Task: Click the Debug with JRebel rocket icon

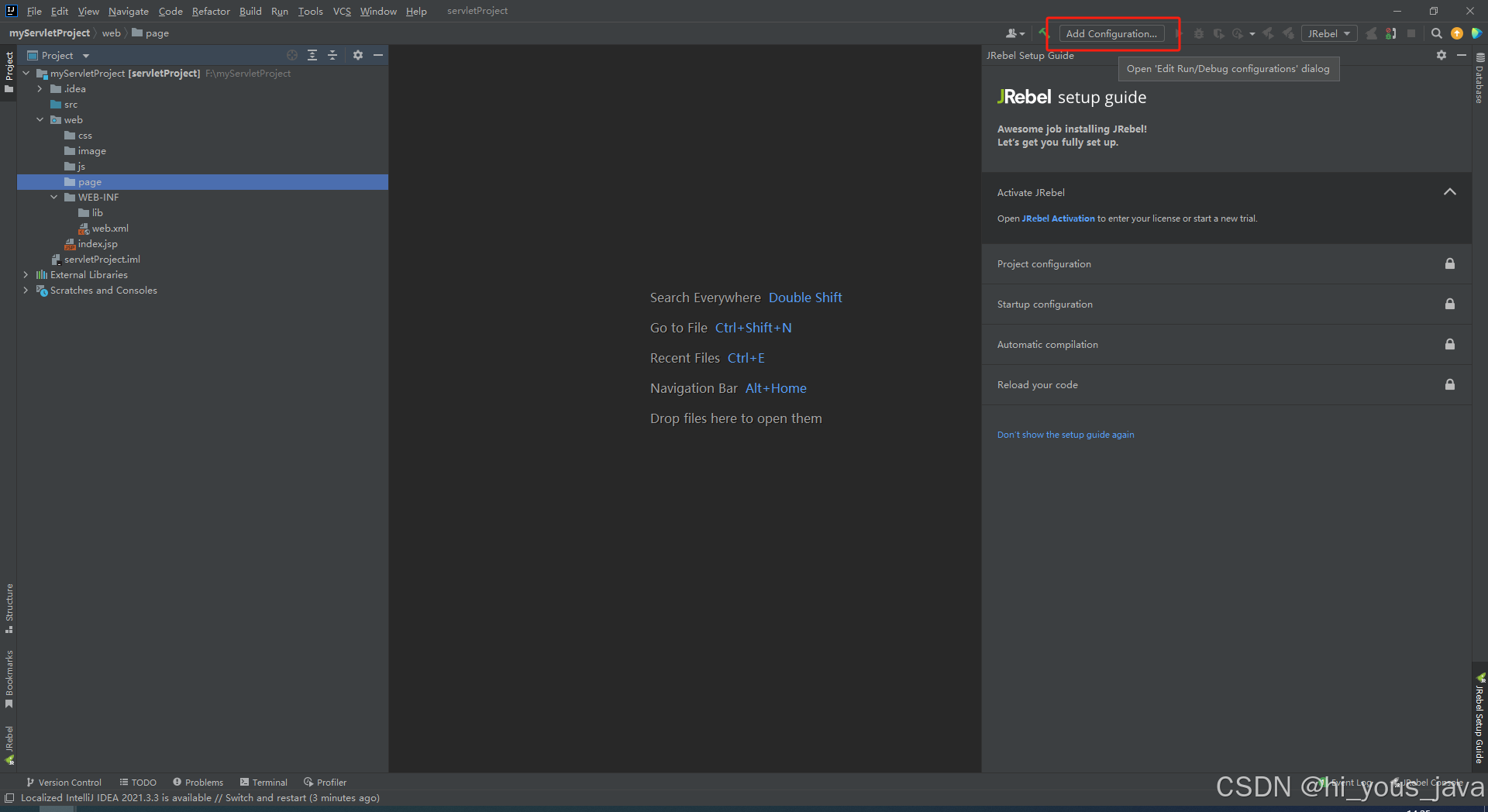Action: 1288,33
